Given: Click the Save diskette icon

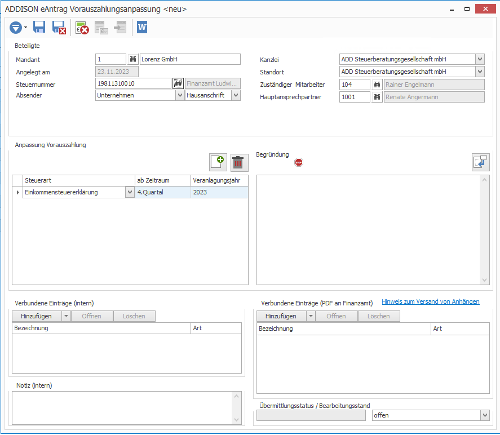Looking at the screenshot, I should [x=39, y=27].
